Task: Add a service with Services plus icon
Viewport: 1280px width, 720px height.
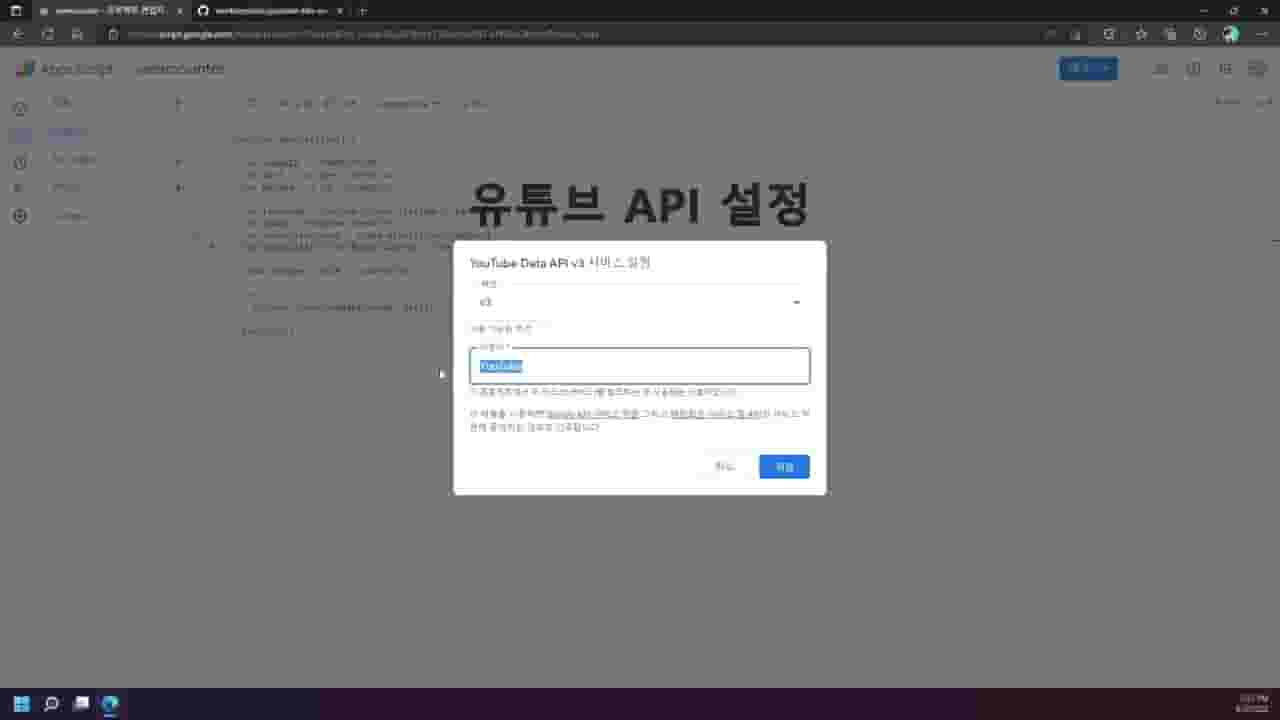Action: point(179,187)
